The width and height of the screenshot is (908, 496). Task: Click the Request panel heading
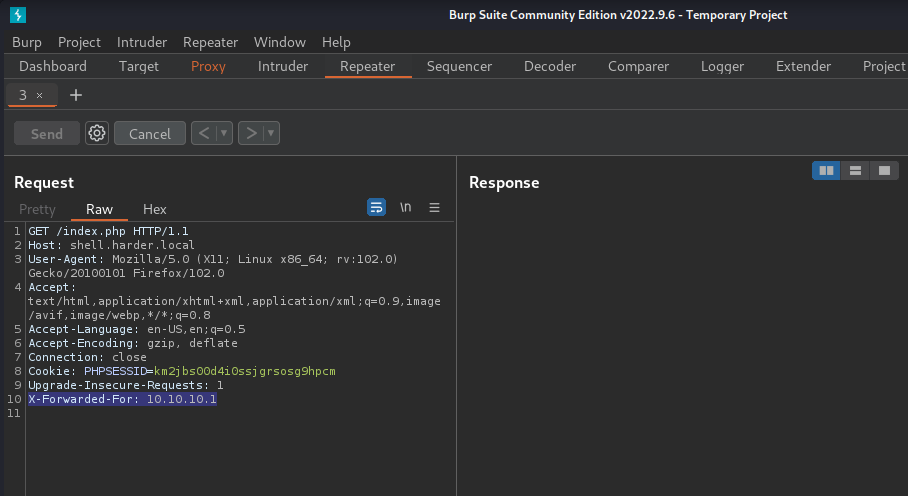44,182
